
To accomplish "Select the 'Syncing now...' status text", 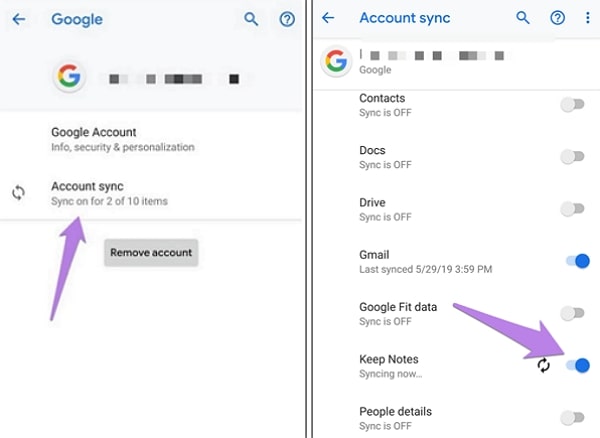I will tap(391, 374).
